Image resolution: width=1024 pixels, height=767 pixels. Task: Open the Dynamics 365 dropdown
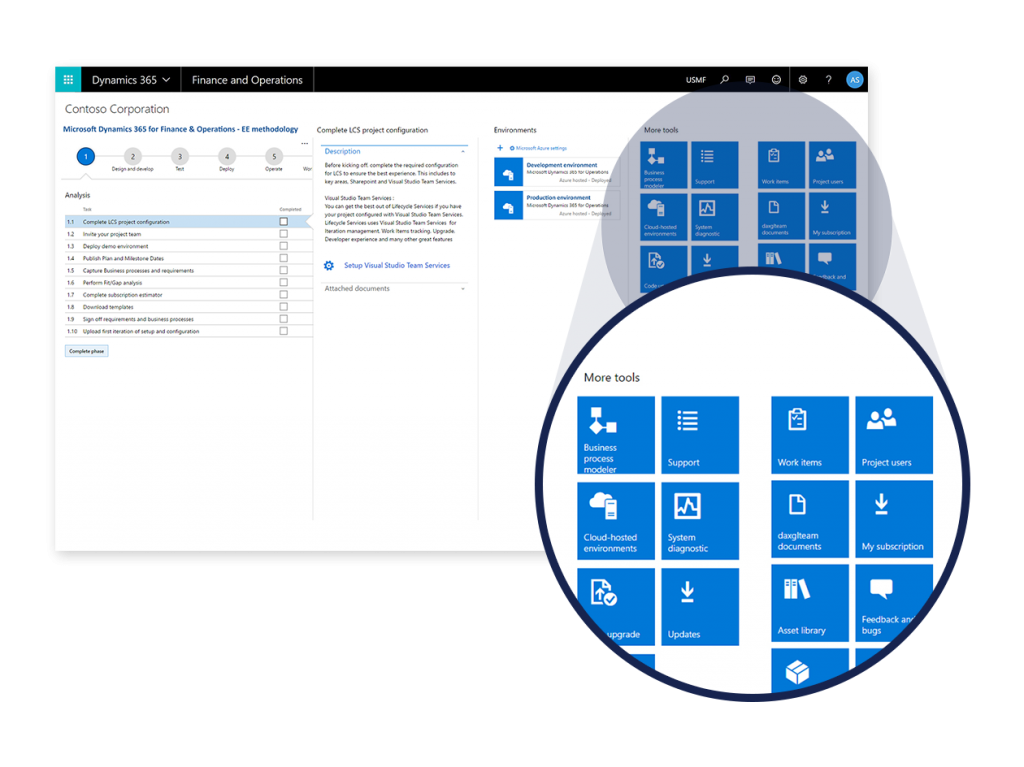coord(131,80)
